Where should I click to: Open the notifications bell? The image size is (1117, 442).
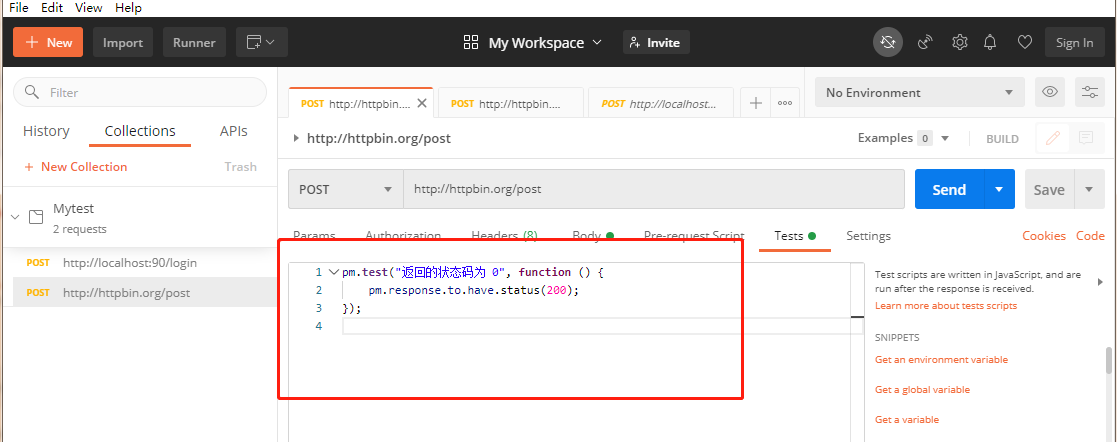[990, 43]
